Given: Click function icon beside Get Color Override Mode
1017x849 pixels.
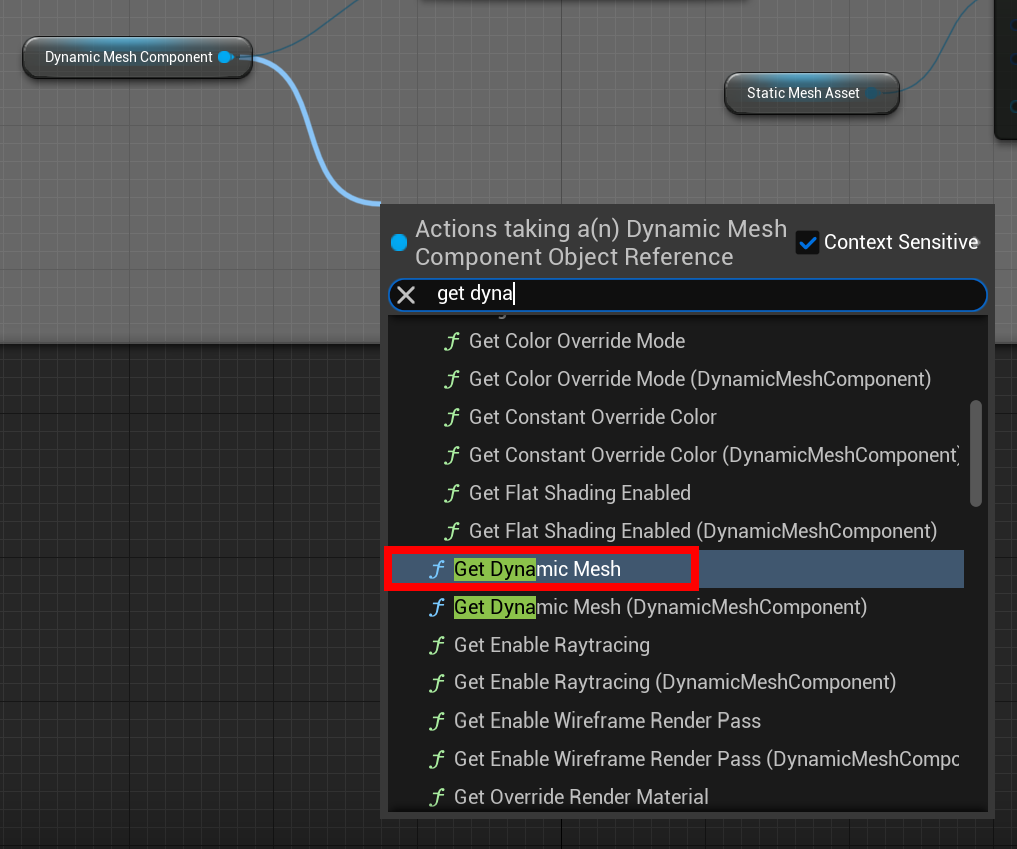Looking at the screenshot, I should click(452, 341).
